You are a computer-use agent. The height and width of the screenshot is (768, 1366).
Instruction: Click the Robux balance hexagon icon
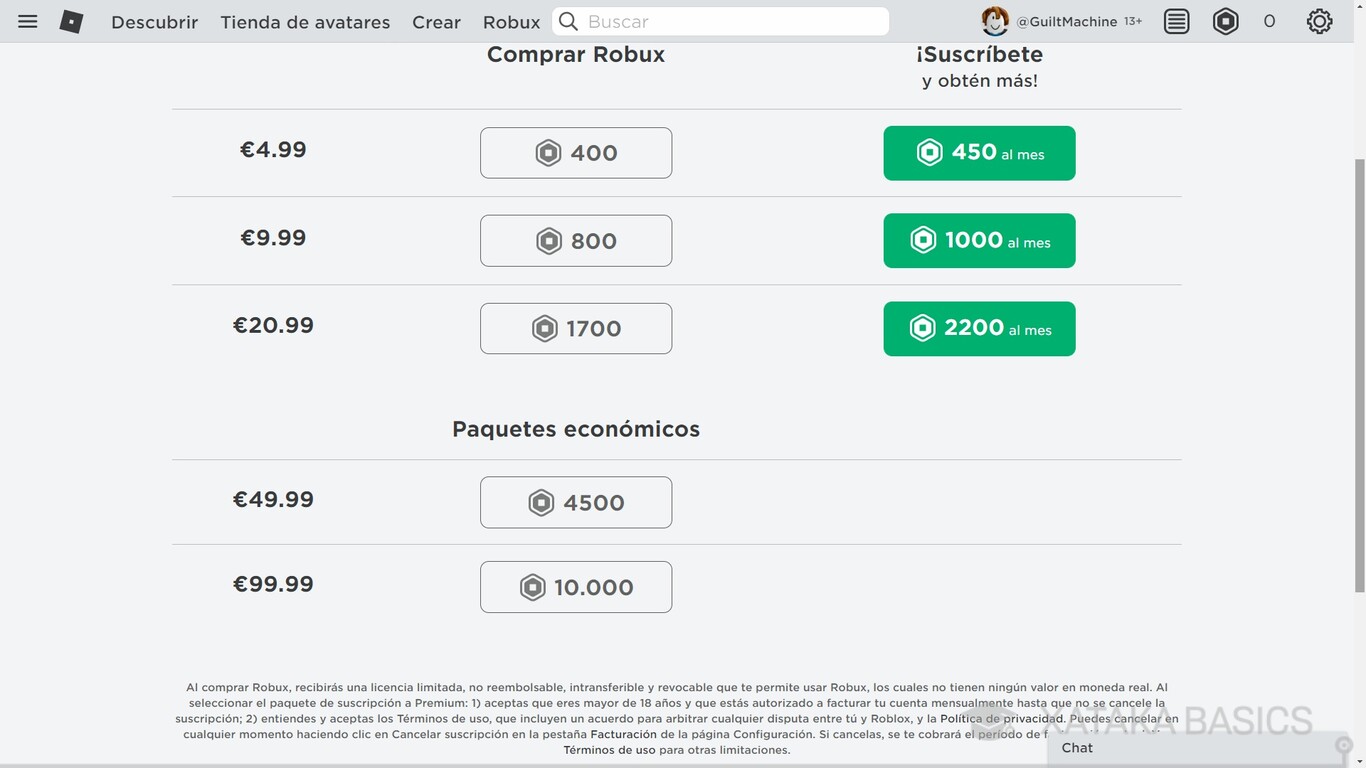1226,21
